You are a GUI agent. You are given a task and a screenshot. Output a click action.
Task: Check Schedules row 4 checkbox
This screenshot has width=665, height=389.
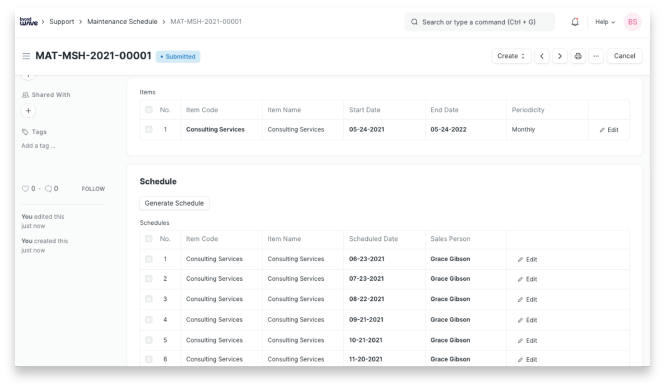tap(148, 319)
